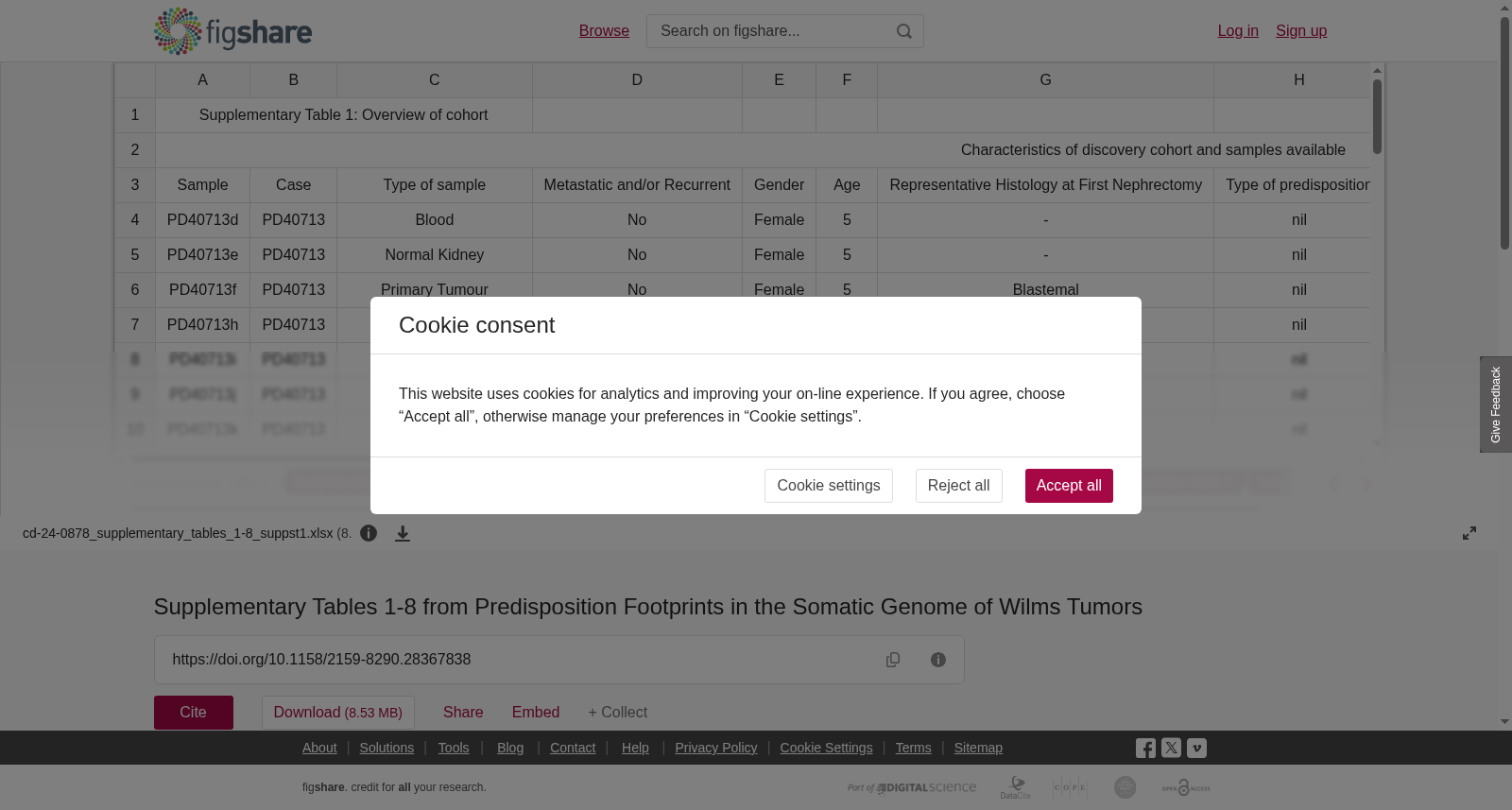Image resolution: width=1512 pixels, height=810 pixels.
Task: Click the Type of sample header cell
Action: click(x=435, y=185)
